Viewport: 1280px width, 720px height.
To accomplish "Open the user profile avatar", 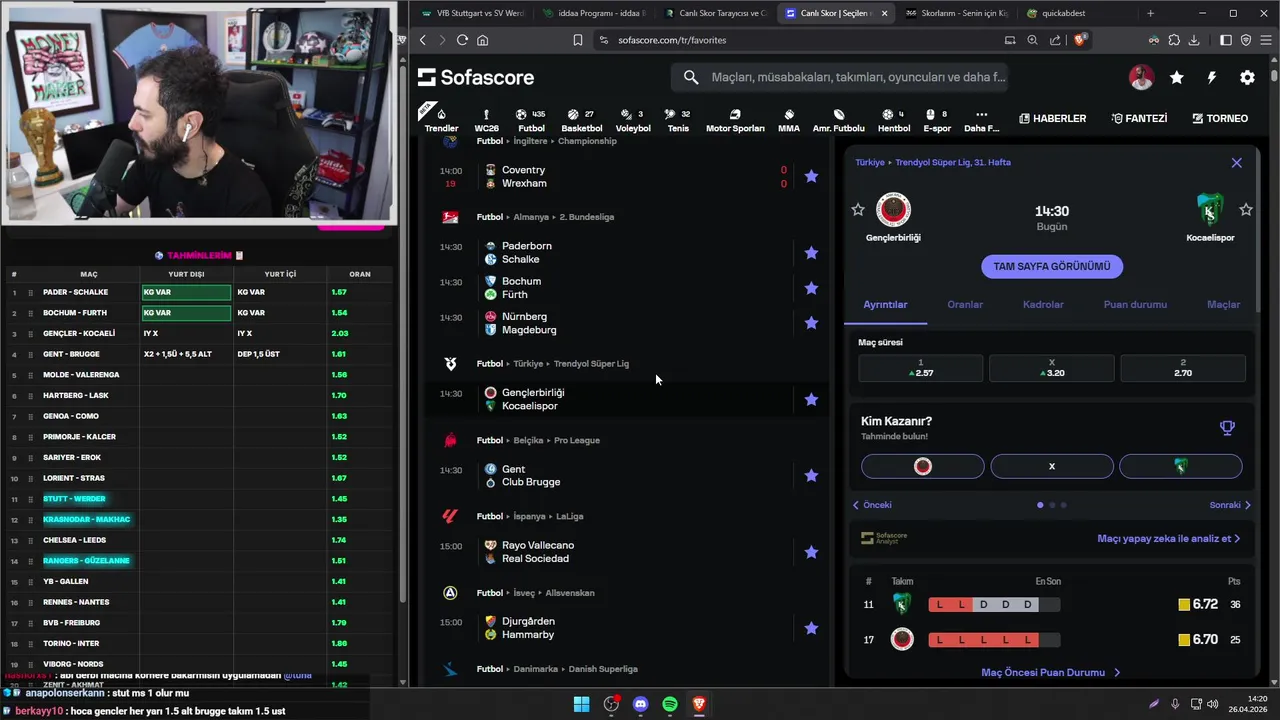I will click(1141, 77).
